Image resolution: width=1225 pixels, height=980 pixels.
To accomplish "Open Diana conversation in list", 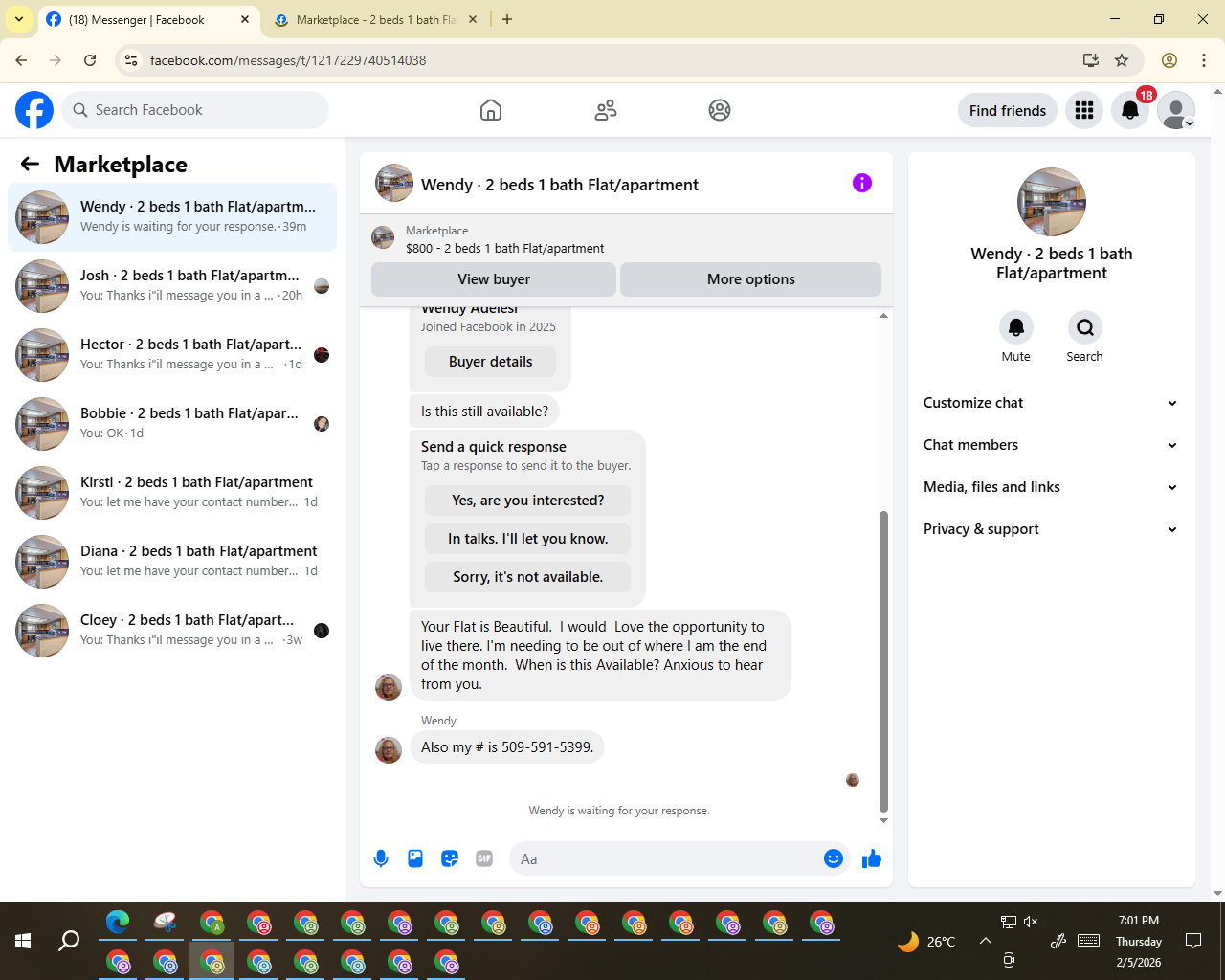I will (172, 562).
